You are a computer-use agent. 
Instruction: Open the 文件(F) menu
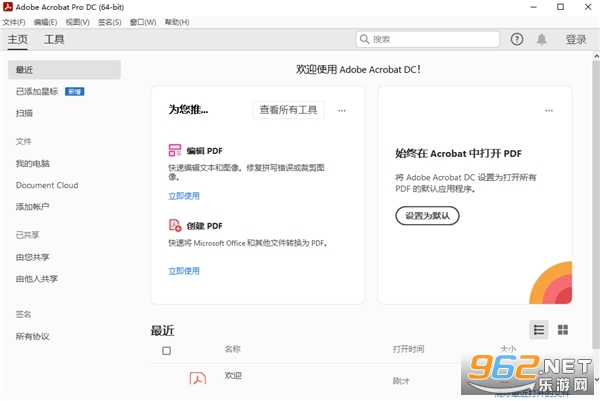pyautogui.click(x=14, y=22)
